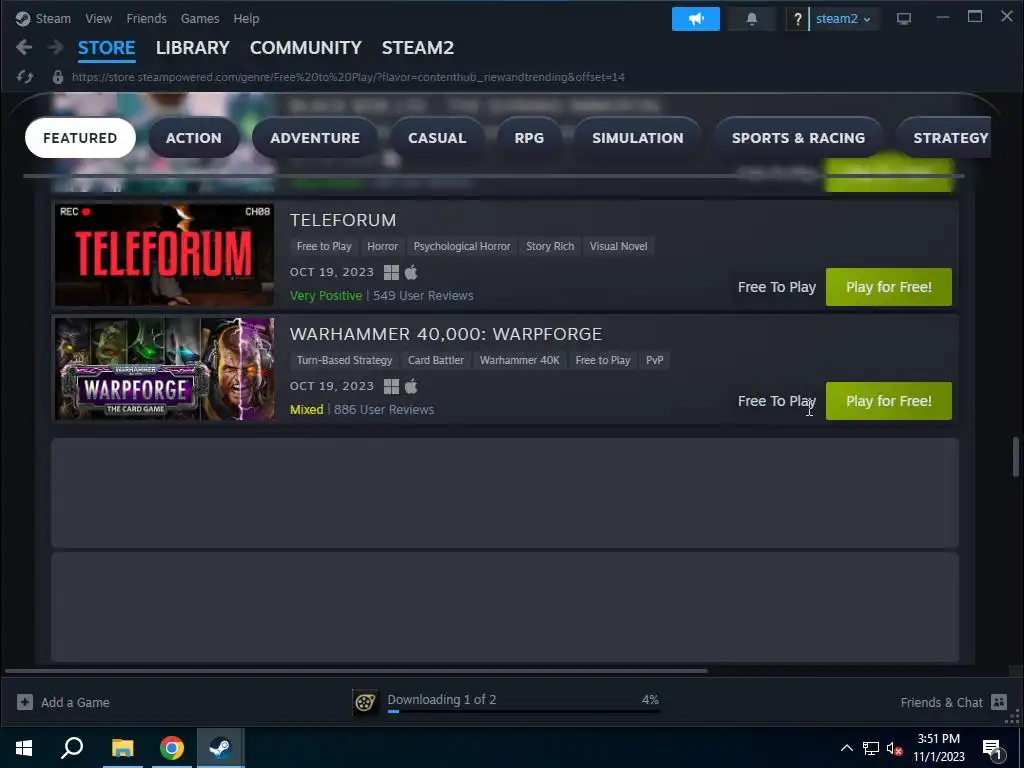This screenshot has height=768, width=1024.
Task: Click the muted speaker icon in tray
Action: pos(894,748)
